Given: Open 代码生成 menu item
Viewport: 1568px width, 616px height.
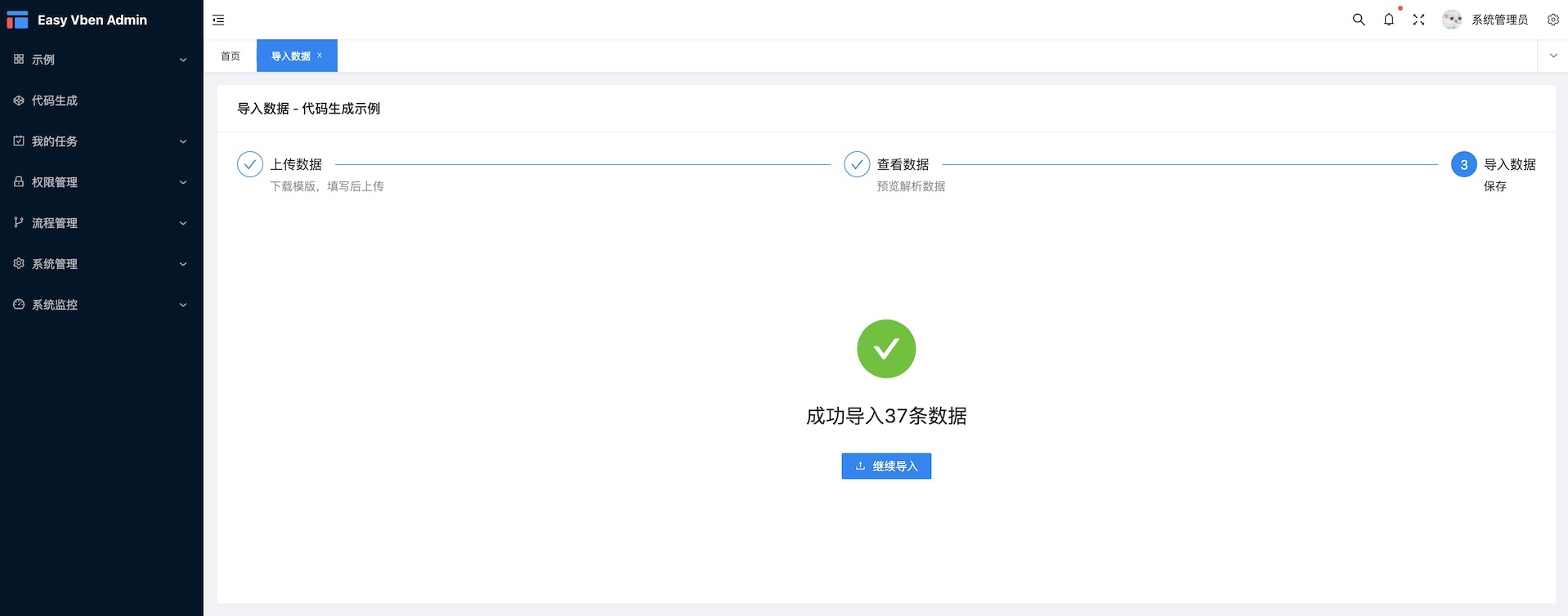Looking at the screenshot, I should pyautogui.click(x=55, y=100).
